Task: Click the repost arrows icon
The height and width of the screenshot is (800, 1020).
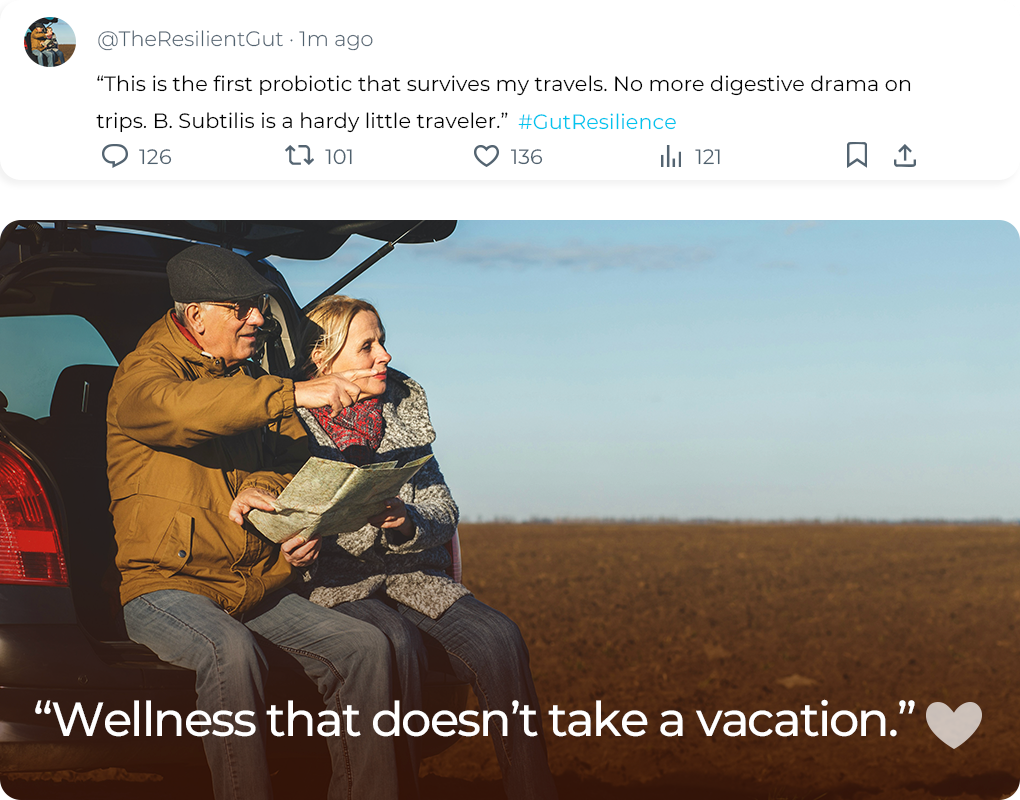Action: click(x=298, y=156)
